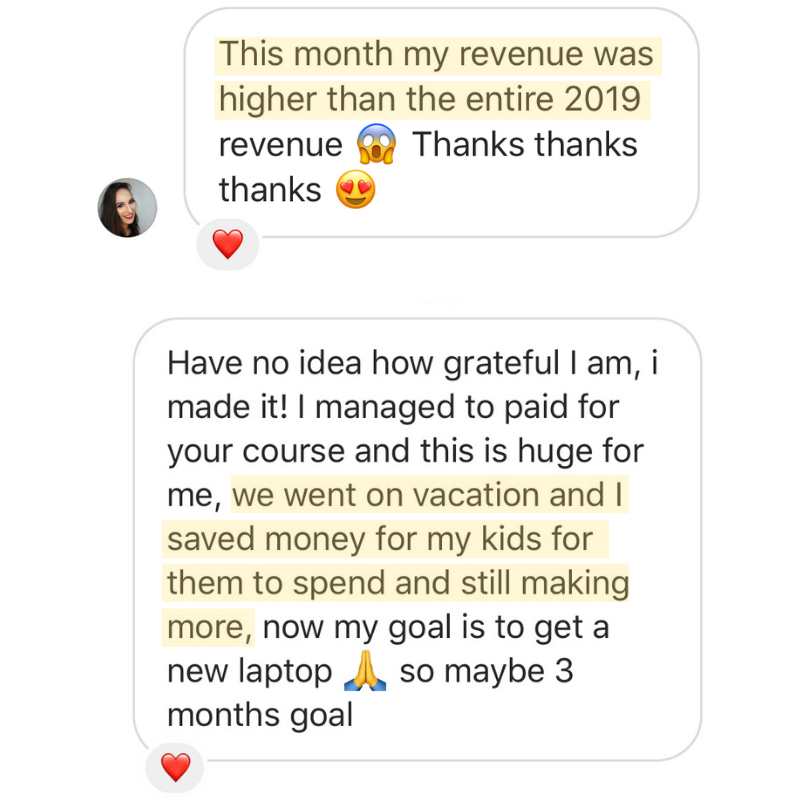Screen dimensions: 800x800
Task: Click the text "now my goal is to get a"
Action: click(x=436, y=628)
